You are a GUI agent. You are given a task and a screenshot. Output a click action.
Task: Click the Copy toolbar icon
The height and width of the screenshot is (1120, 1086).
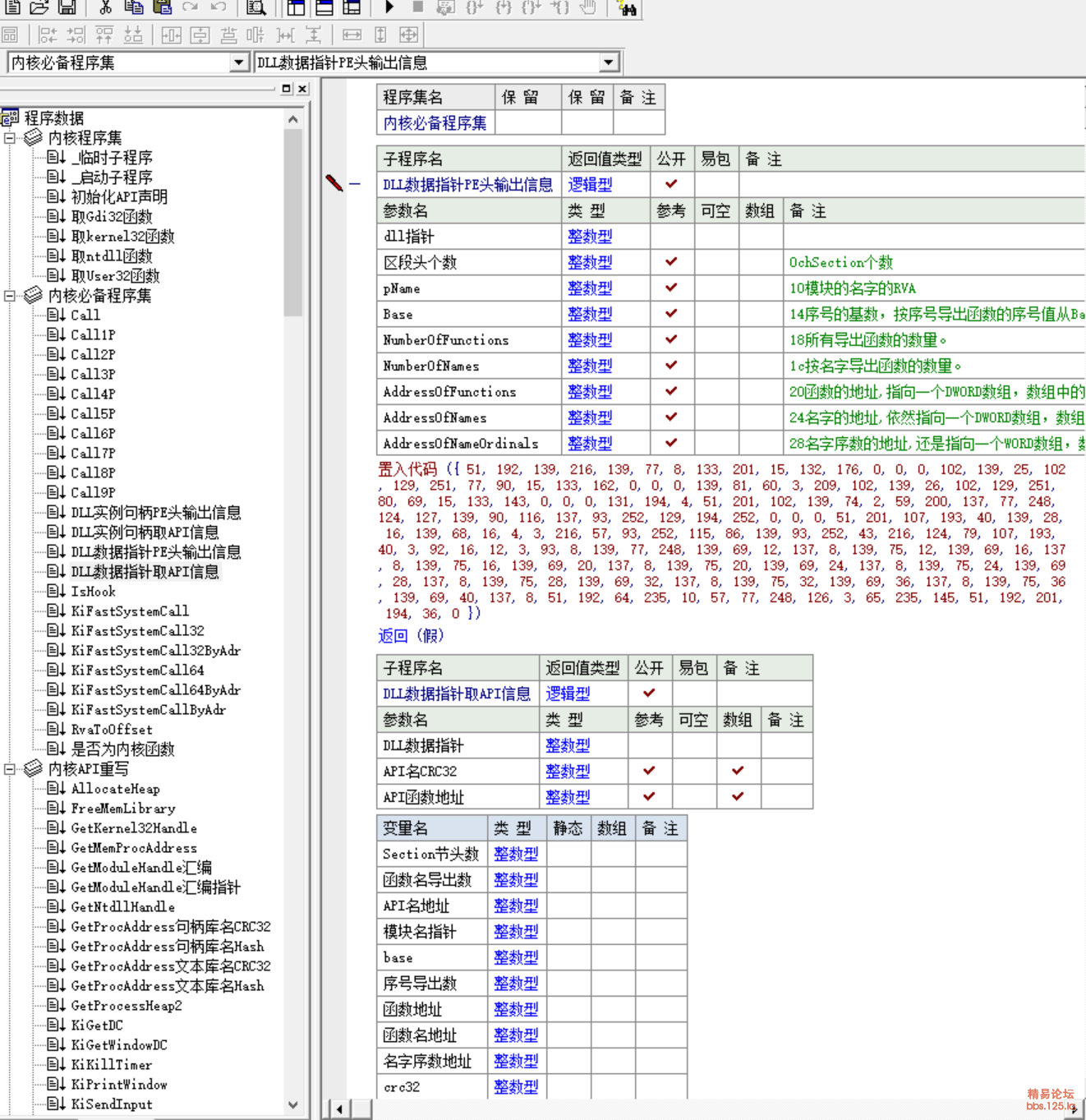[133, 7]
